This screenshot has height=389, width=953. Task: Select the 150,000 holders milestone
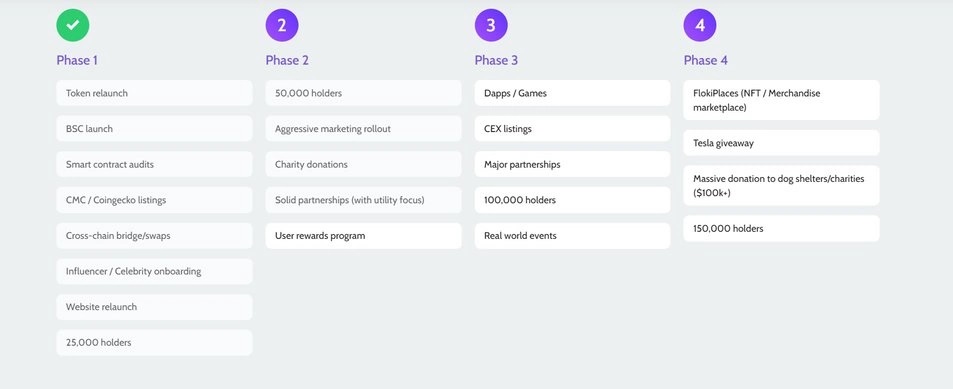(x=782, y=229)
